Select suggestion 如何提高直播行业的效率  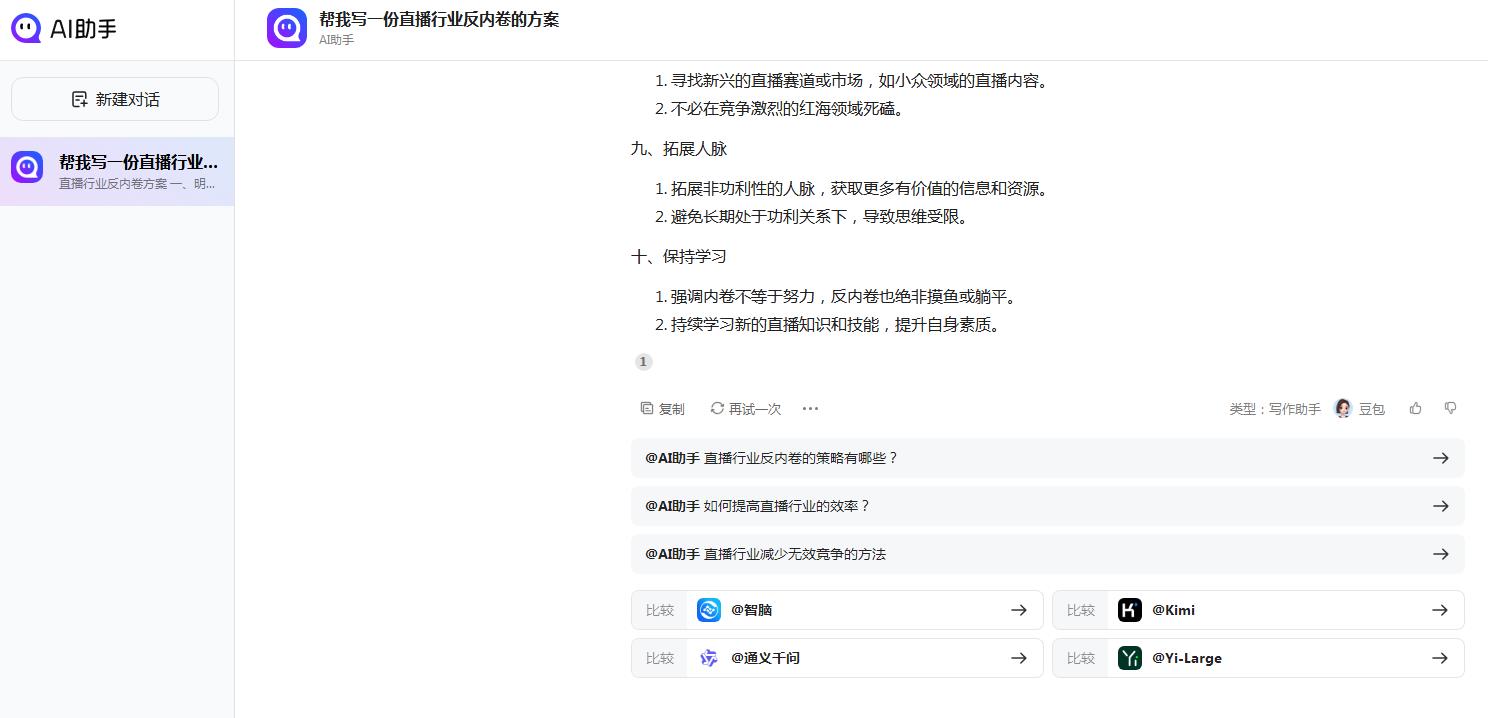(1047, 506)
